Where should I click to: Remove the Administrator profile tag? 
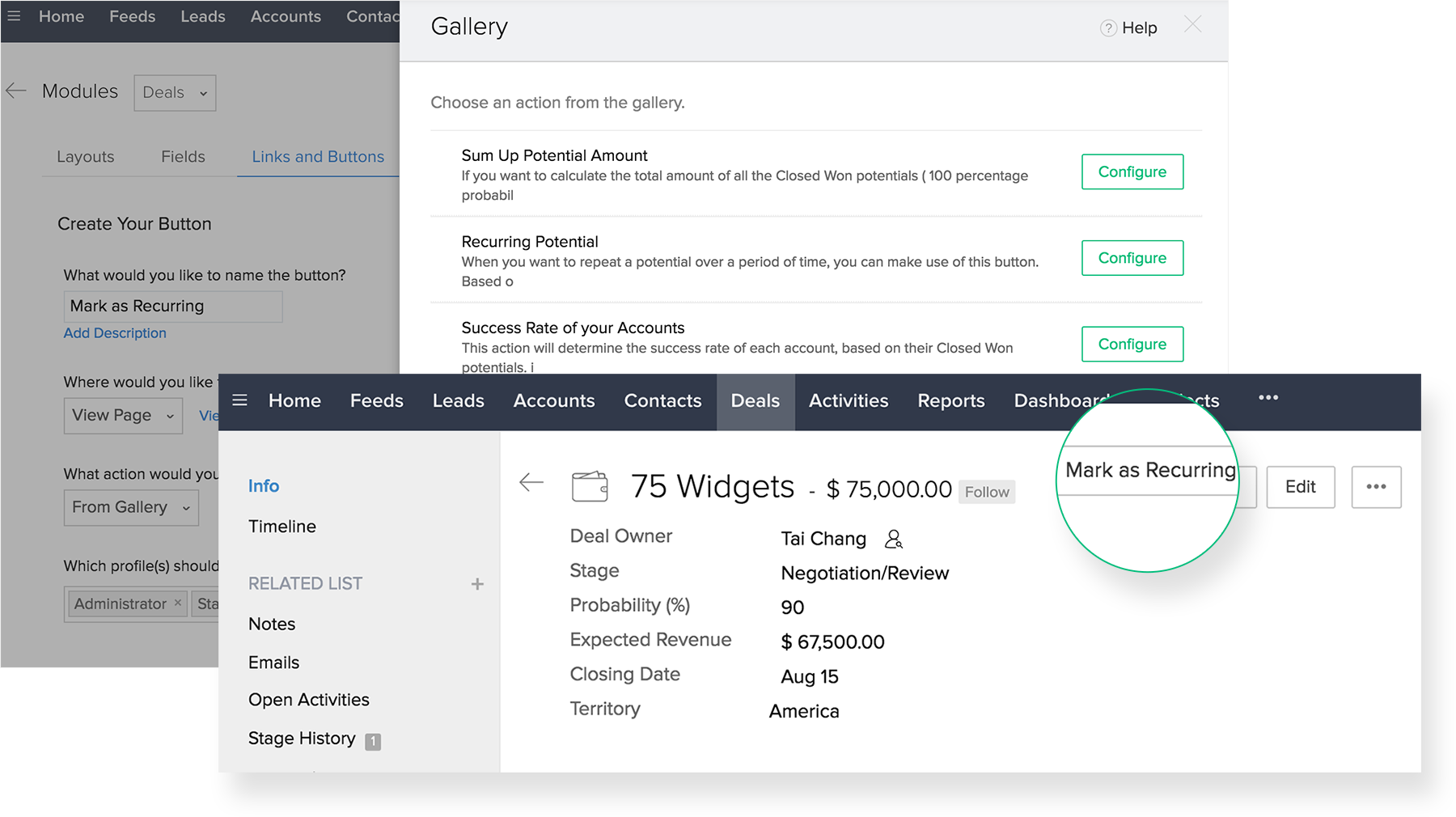point(178,603)
